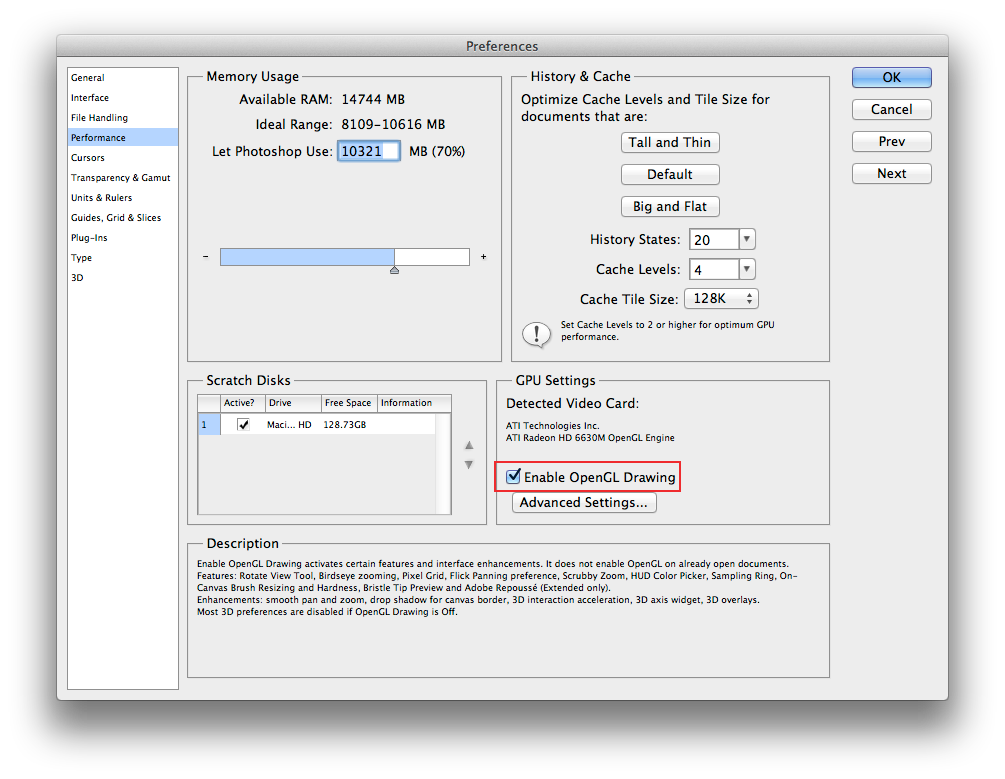The width and height of the screenshot is (1005, 779).
Task: Decrease memory with the minus icon
Action: point(206,256)
